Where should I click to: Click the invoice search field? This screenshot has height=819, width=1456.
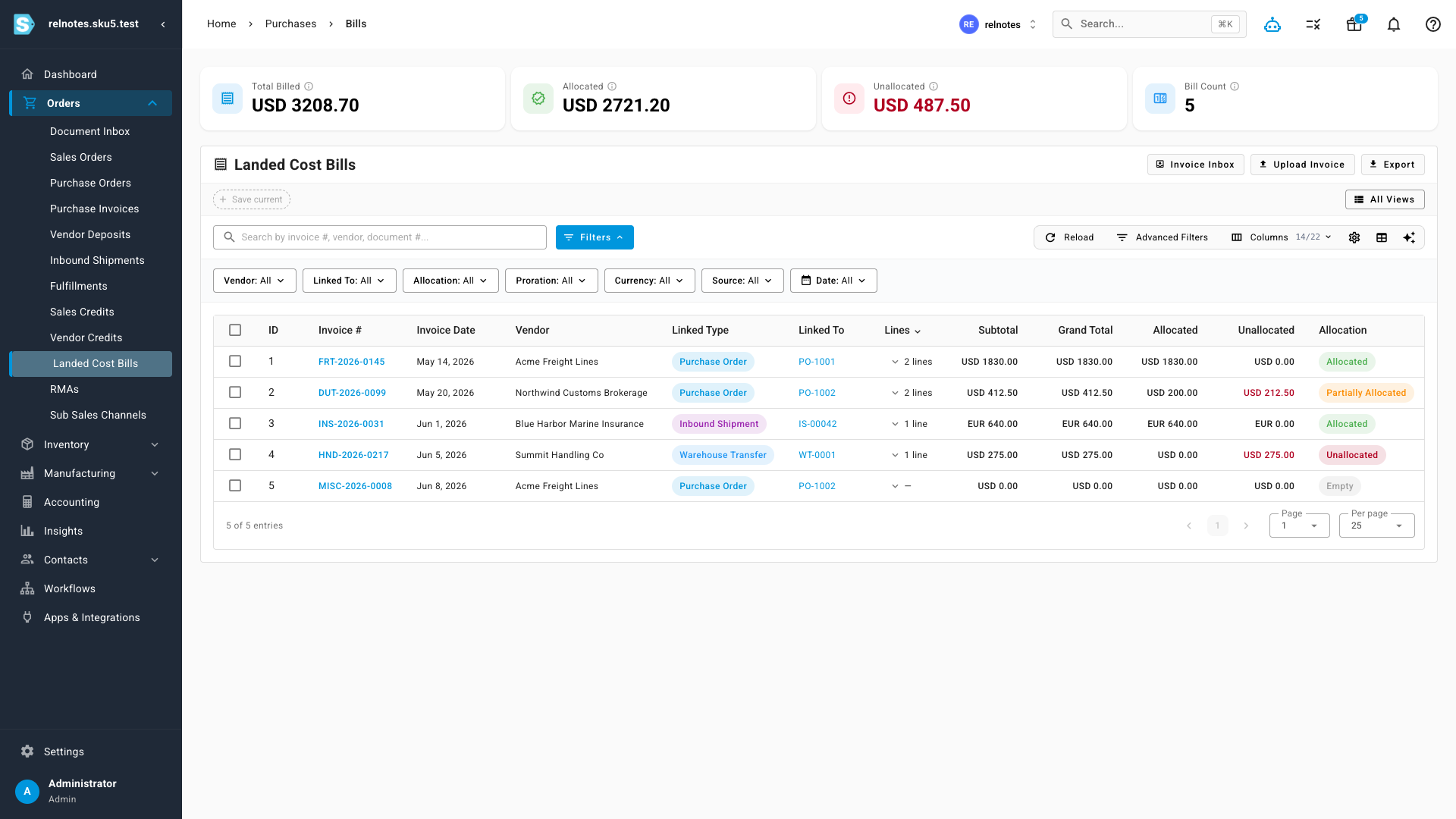[380, 237]
